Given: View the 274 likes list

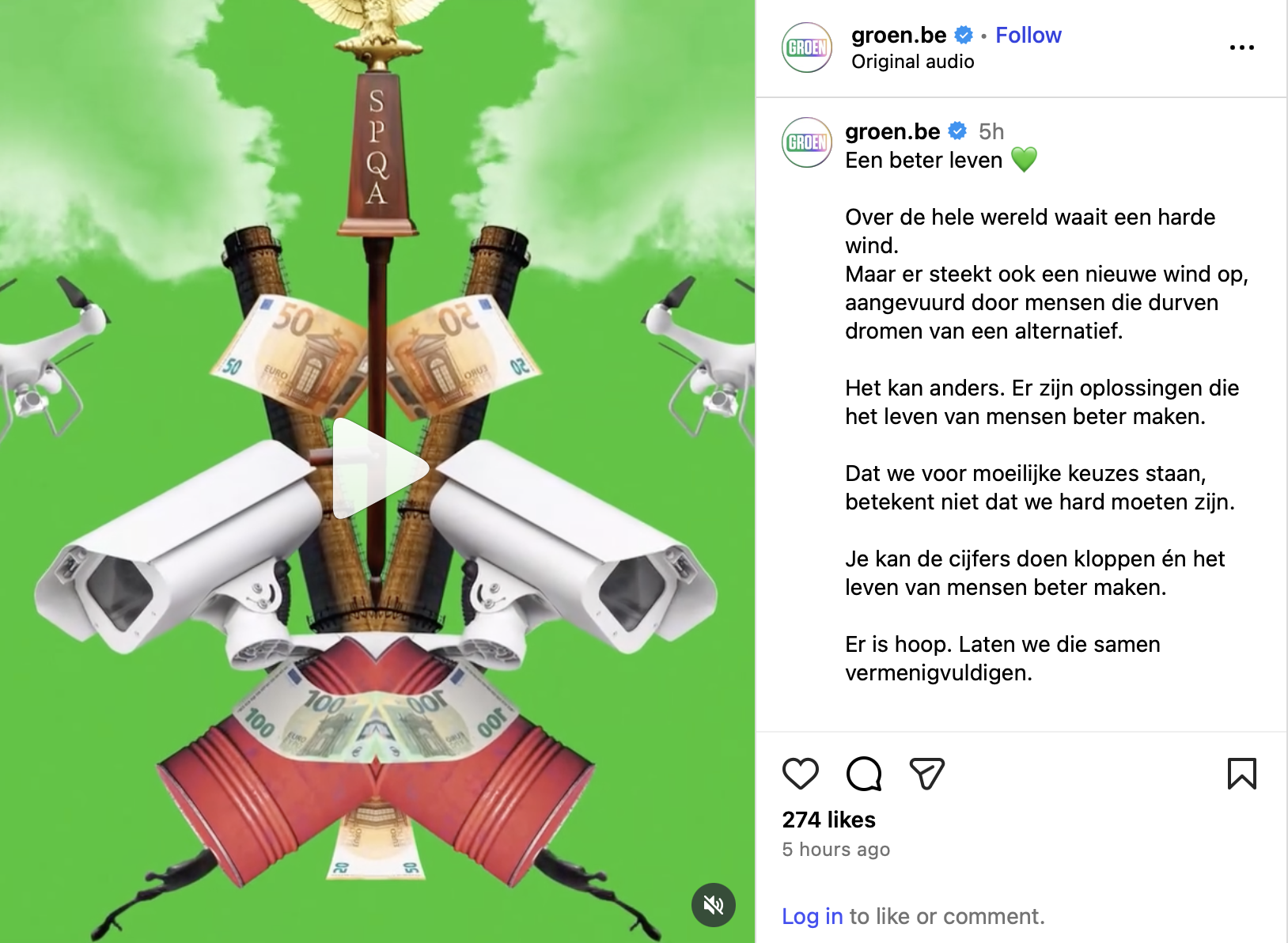Looking at the screenshot, I should (828, 820).
